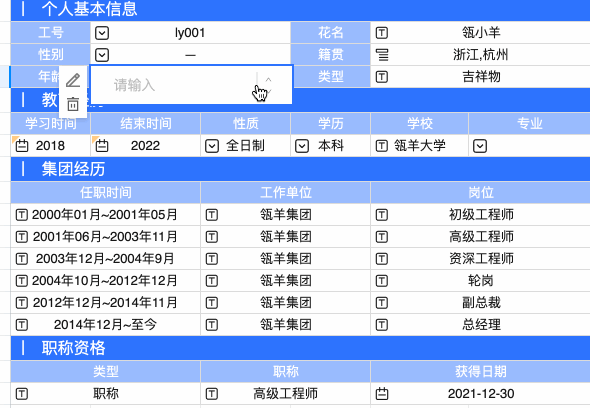The height and width of the screenshot is (408, 590).
Task: Click the calendar icon beside 2022
Action: (102, 146)
